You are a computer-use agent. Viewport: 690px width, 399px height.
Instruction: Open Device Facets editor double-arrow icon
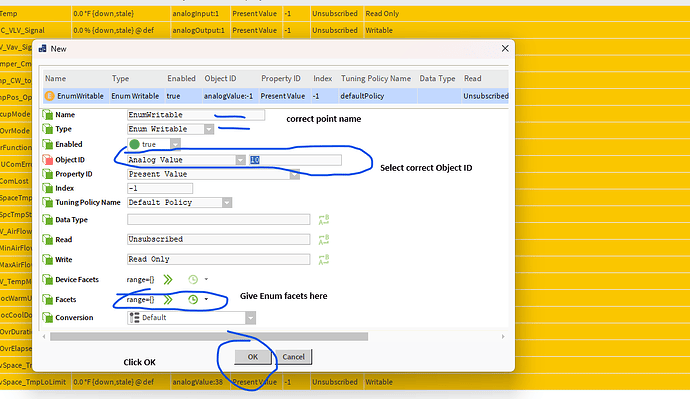coord(168,279)
